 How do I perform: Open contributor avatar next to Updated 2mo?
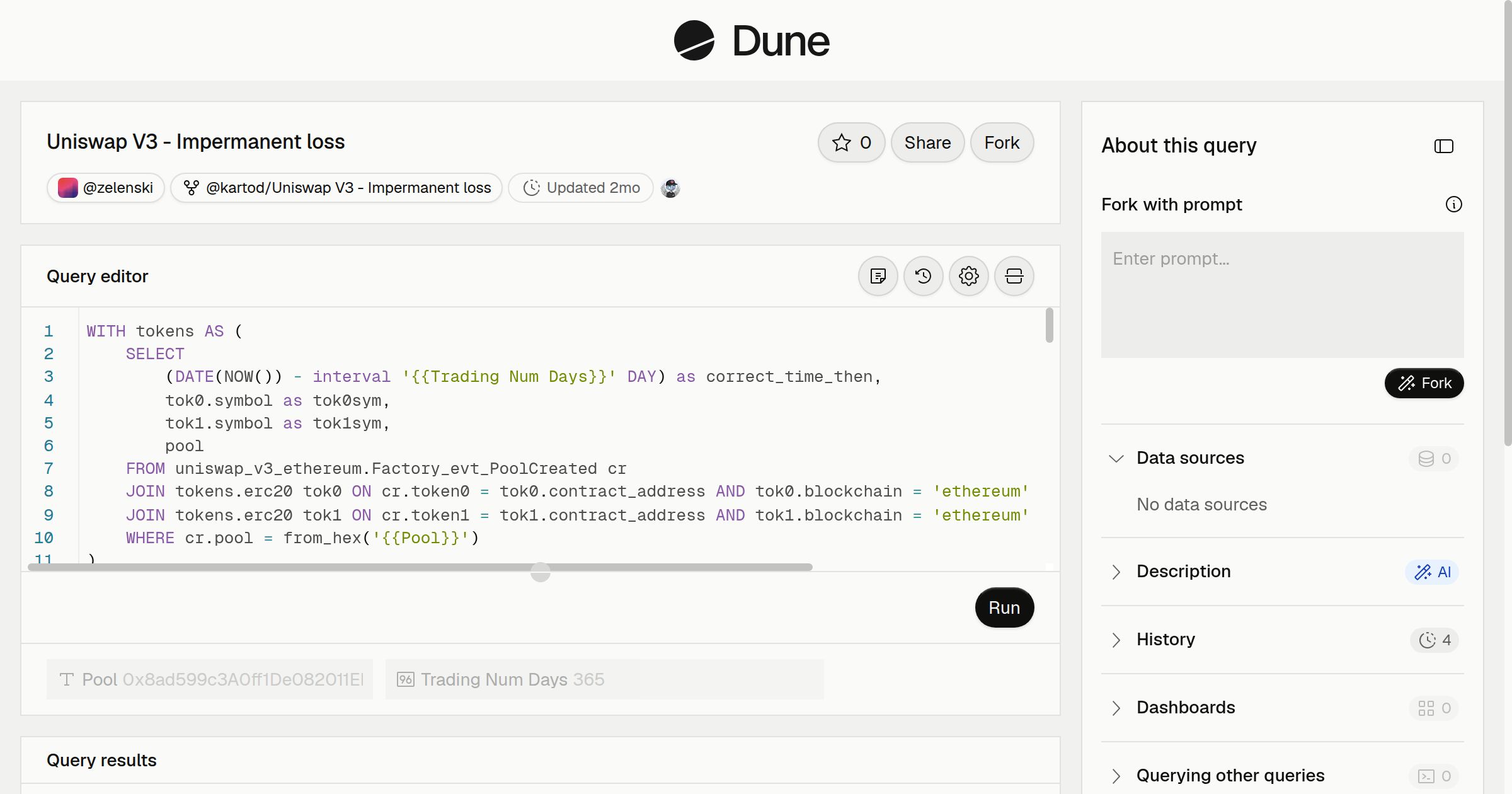pos(670,188)
